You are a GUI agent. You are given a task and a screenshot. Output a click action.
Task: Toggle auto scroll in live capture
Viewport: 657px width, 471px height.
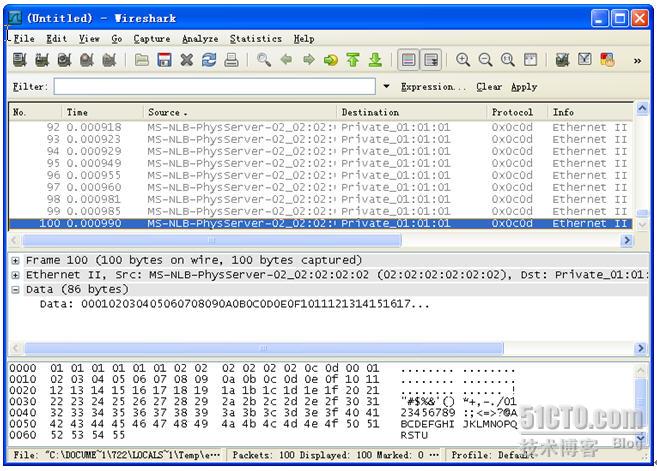tap(431, 60)
